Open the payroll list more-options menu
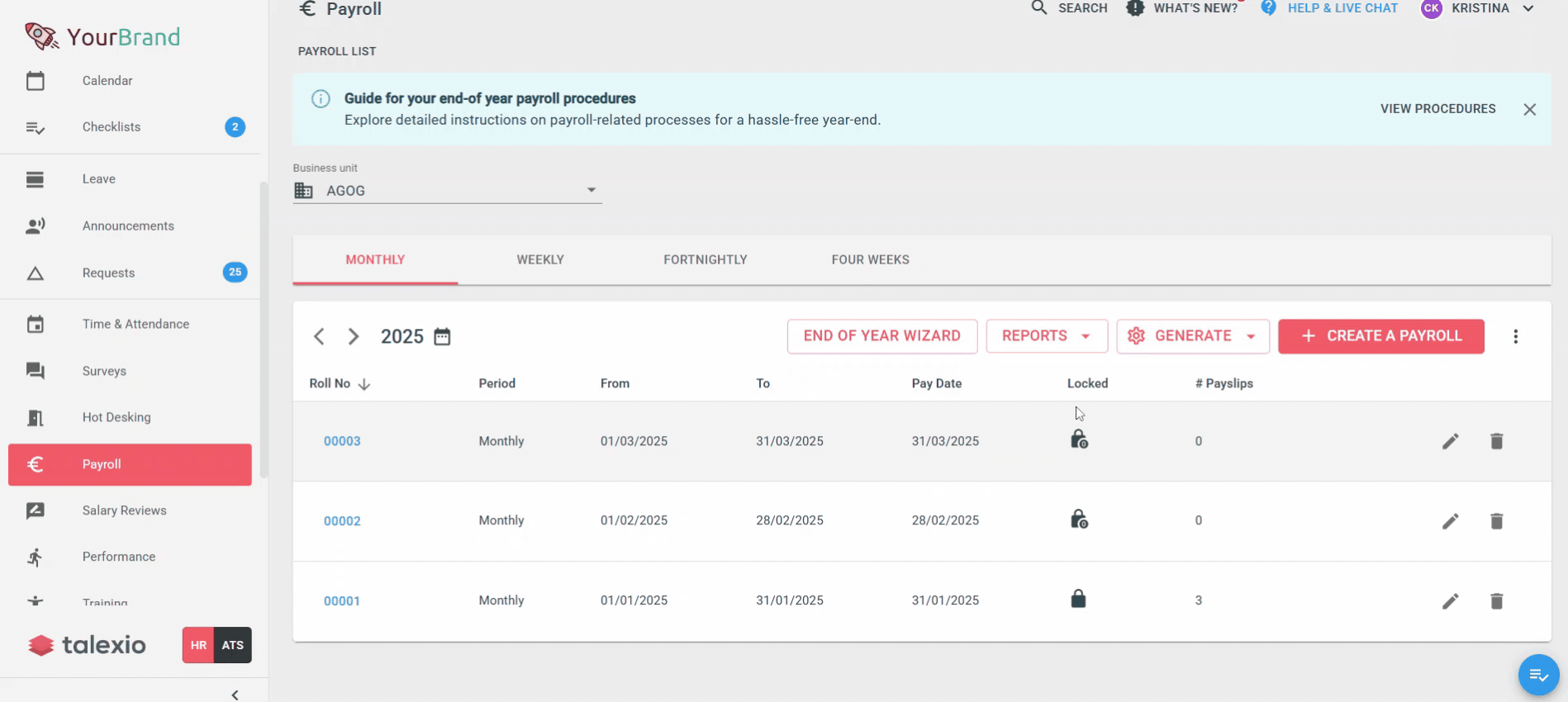The width and height of the screenshot is (1568, 702). pos(1516,337)
